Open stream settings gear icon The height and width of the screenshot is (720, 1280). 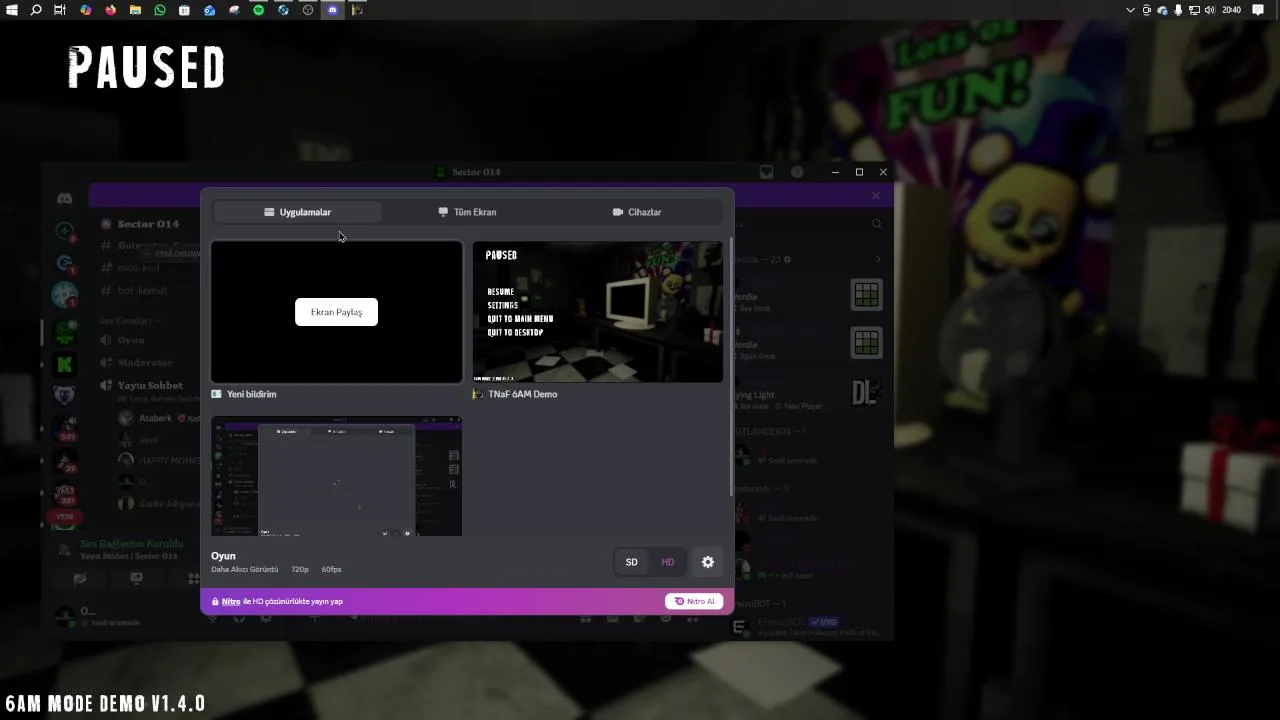708,562
